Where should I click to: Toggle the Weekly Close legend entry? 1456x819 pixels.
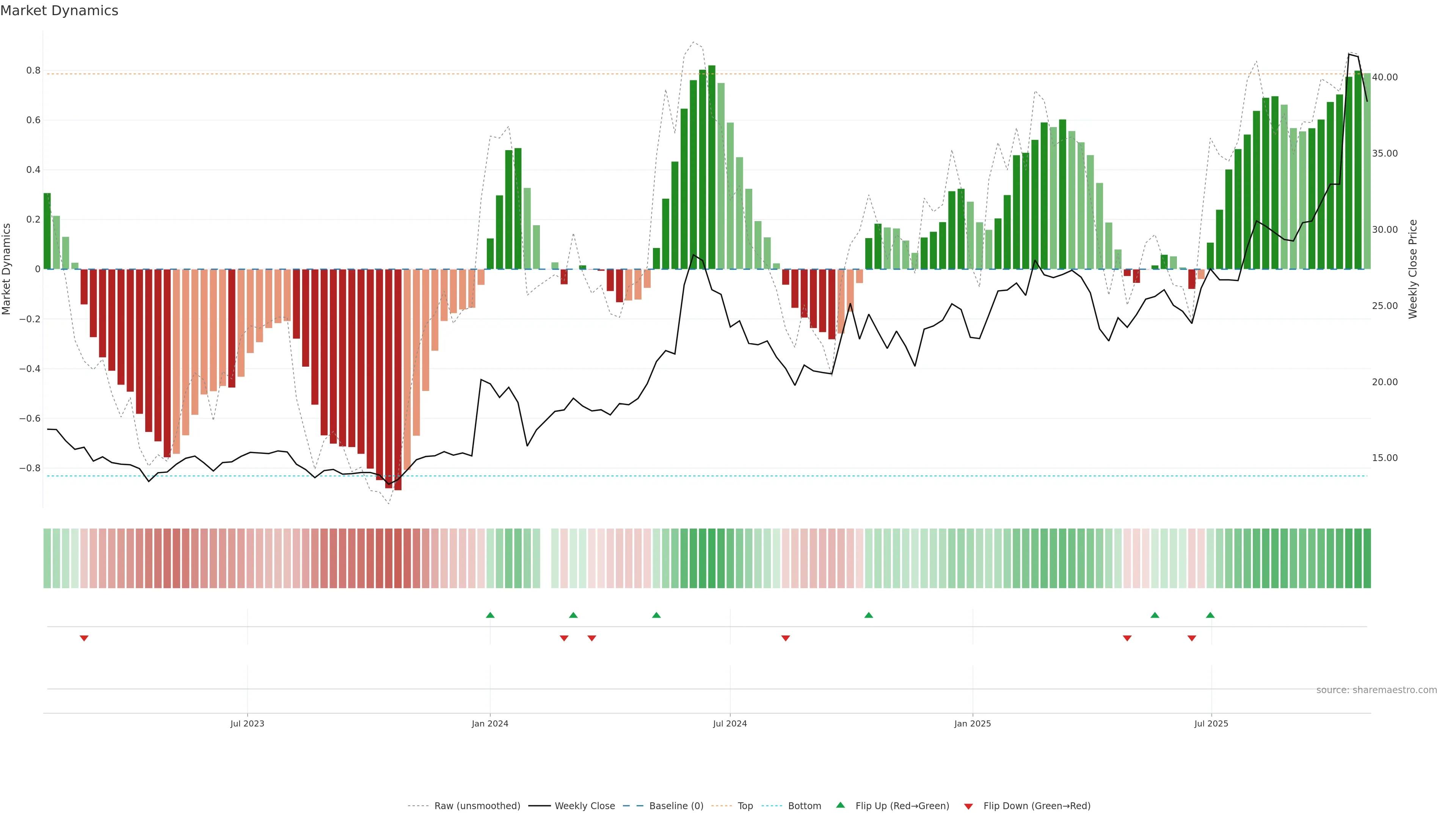pyautogui.click(x=584, y=806)
